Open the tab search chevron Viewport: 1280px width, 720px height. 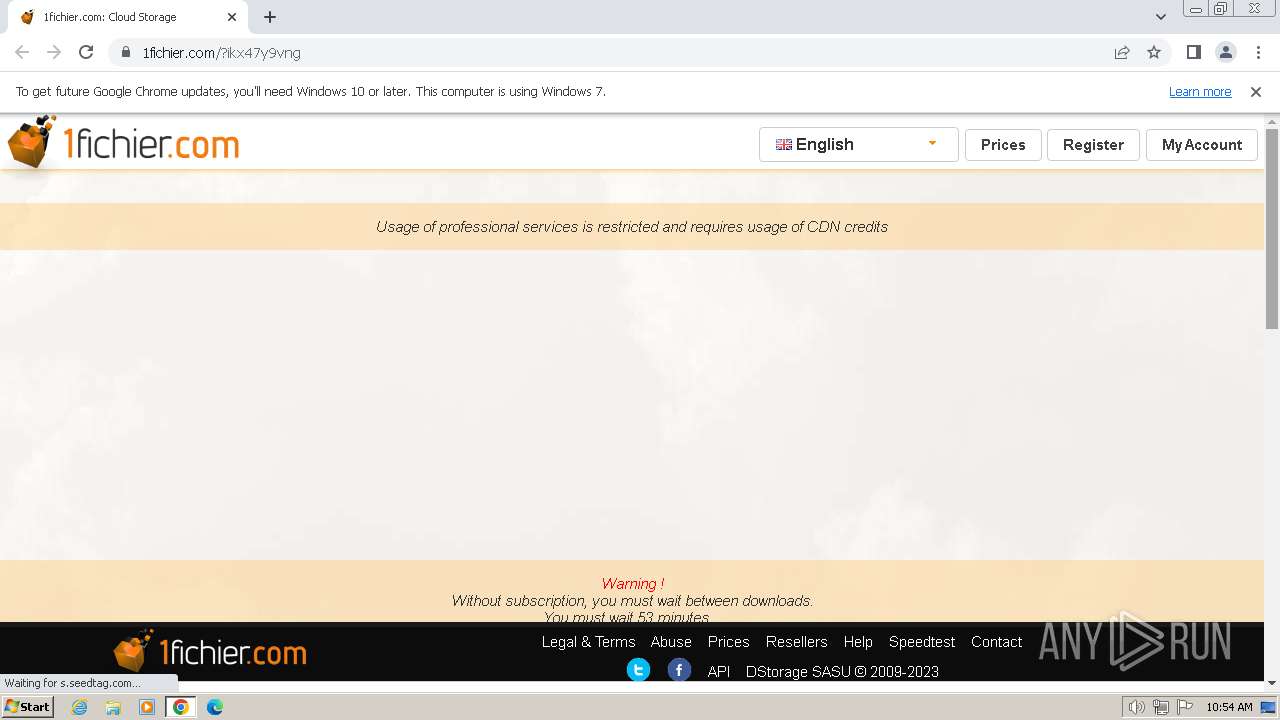click(x=1160, y=17)
